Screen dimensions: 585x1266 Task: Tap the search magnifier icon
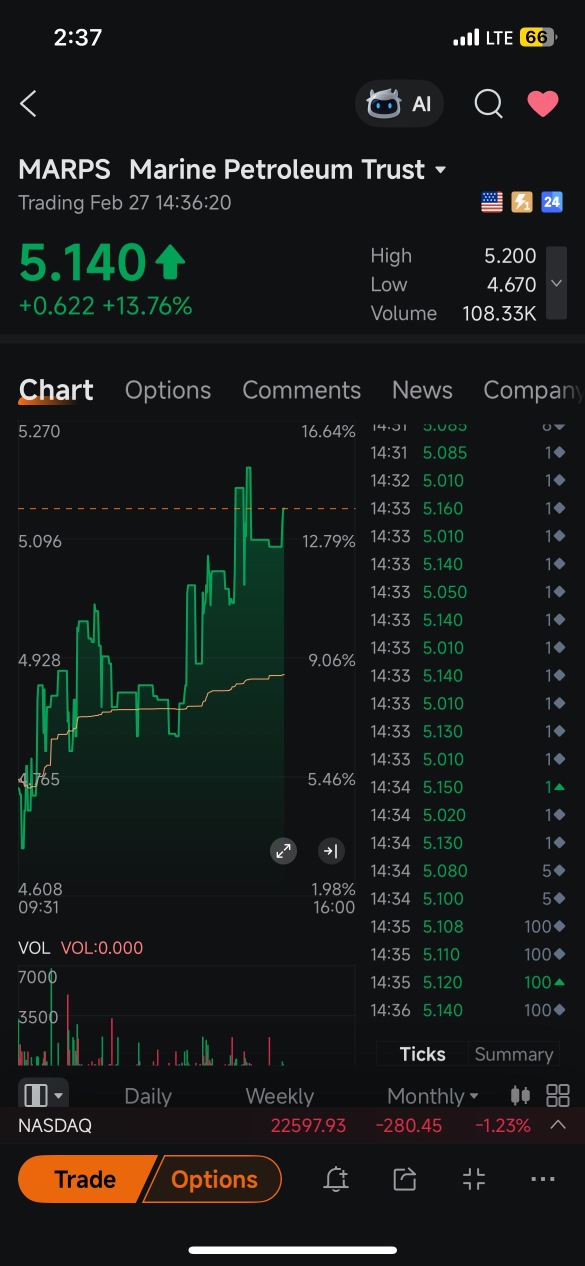(x=488, y=104)
